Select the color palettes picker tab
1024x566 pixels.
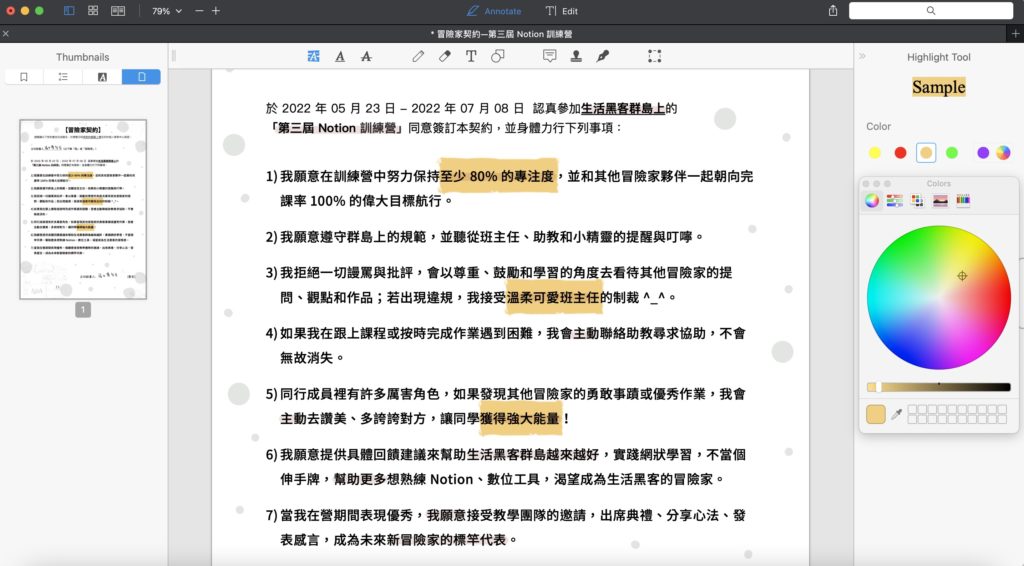918,200
